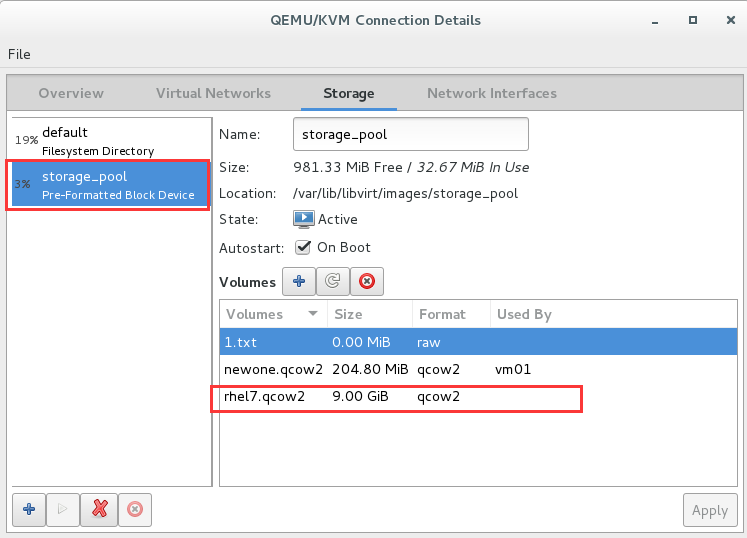Select the storage_pool entry in the pool list
The image size is (747, 538).
(x=110, y=185)
